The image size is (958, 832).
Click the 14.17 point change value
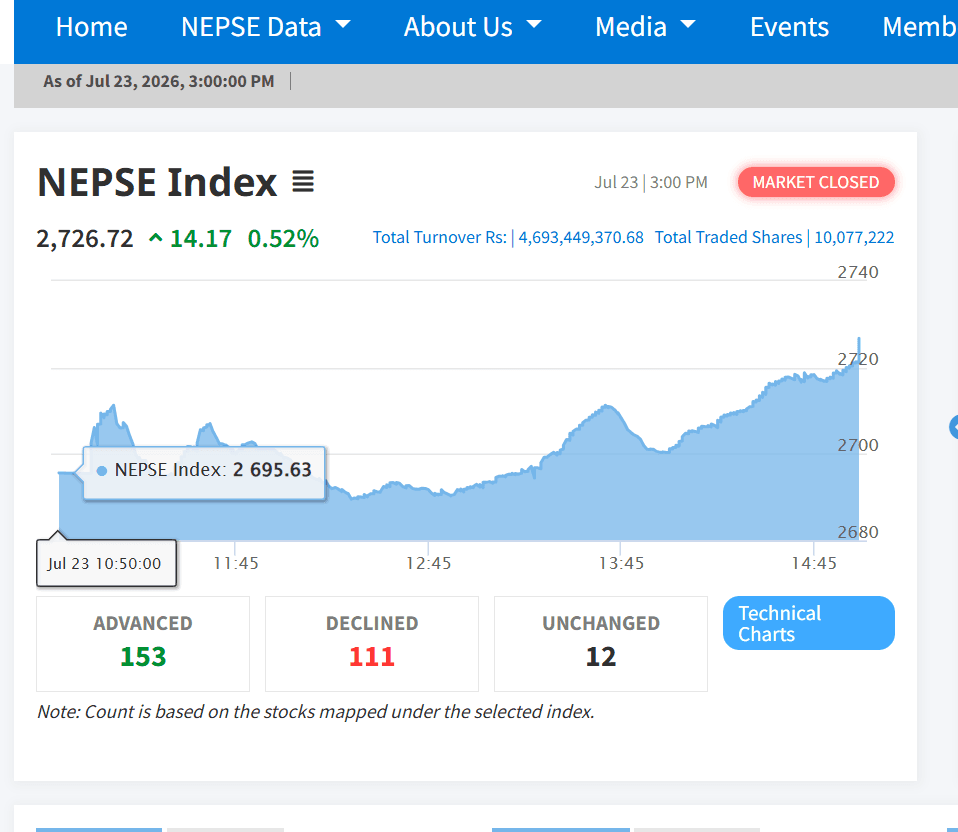pyautogui.click(x=200, y=238)
